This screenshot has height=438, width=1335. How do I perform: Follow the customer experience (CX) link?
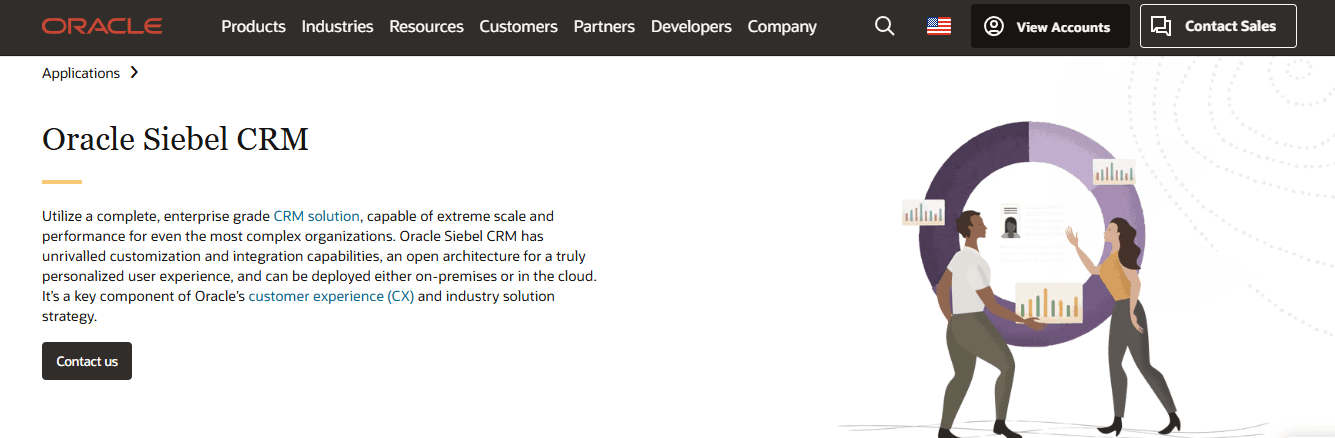click(331, 297)
